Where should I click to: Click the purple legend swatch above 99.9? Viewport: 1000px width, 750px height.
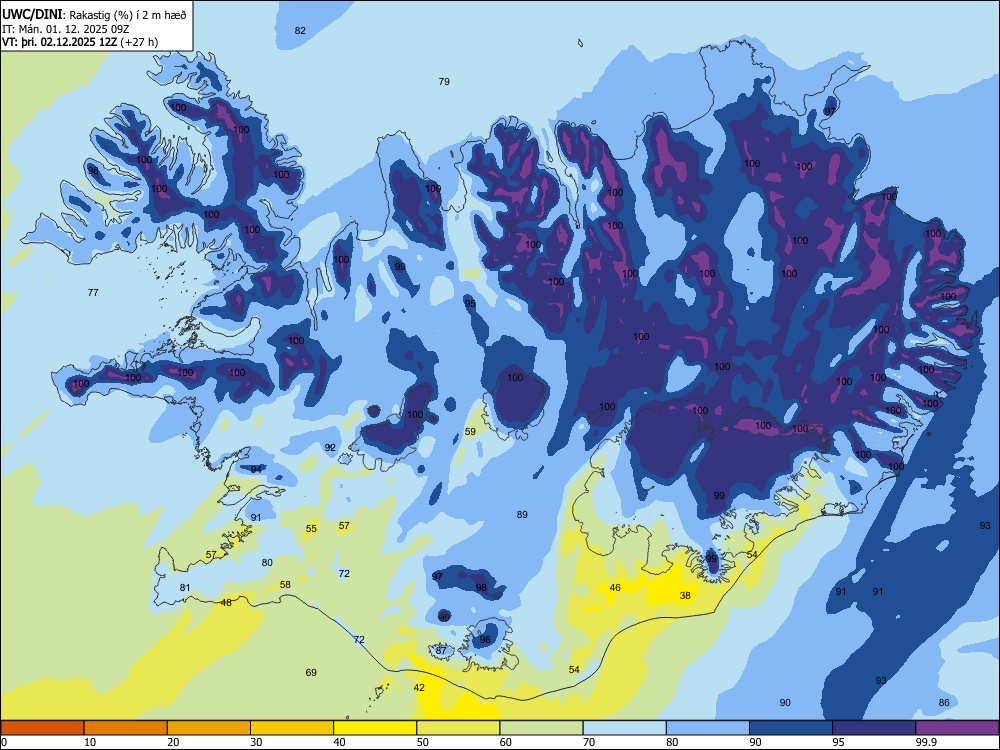957,728
